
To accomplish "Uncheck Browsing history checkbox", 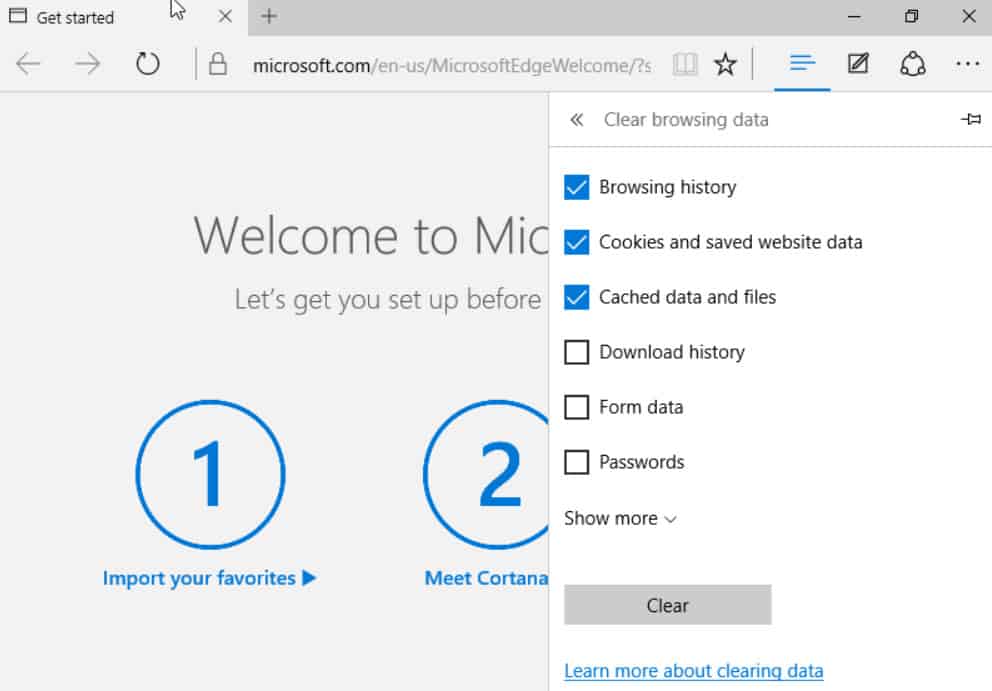I will click(x=576, y=187).
